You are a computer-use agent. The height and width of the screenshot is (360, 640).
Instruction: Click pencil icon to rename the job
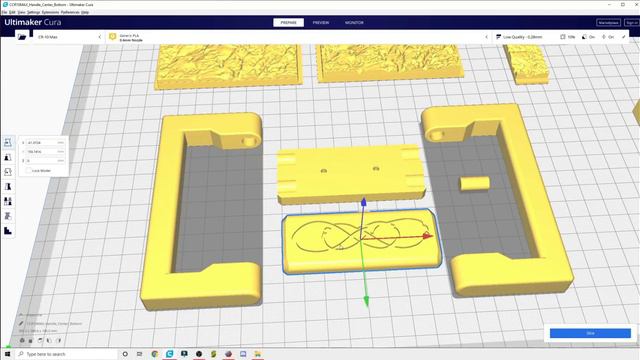(21, 323)
